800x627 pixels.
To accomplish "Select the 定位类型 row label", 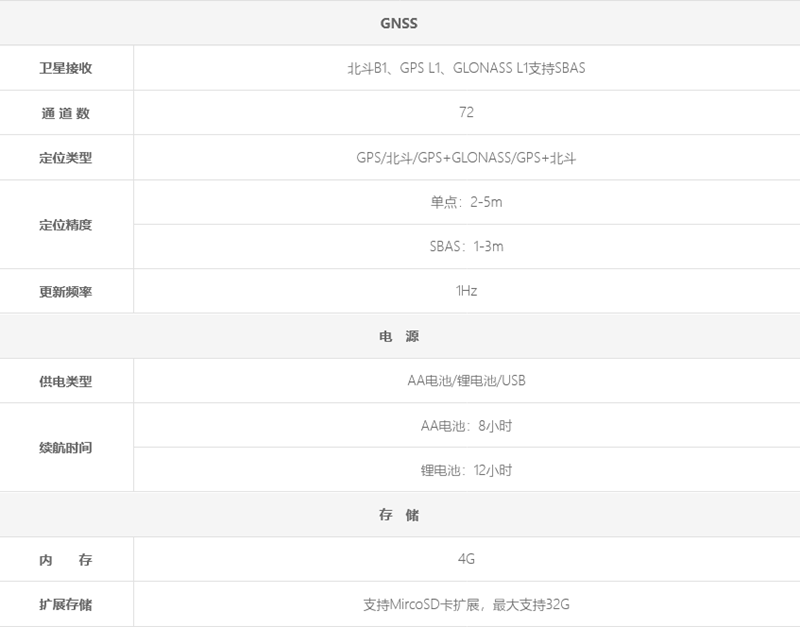I will pos(66,158).
